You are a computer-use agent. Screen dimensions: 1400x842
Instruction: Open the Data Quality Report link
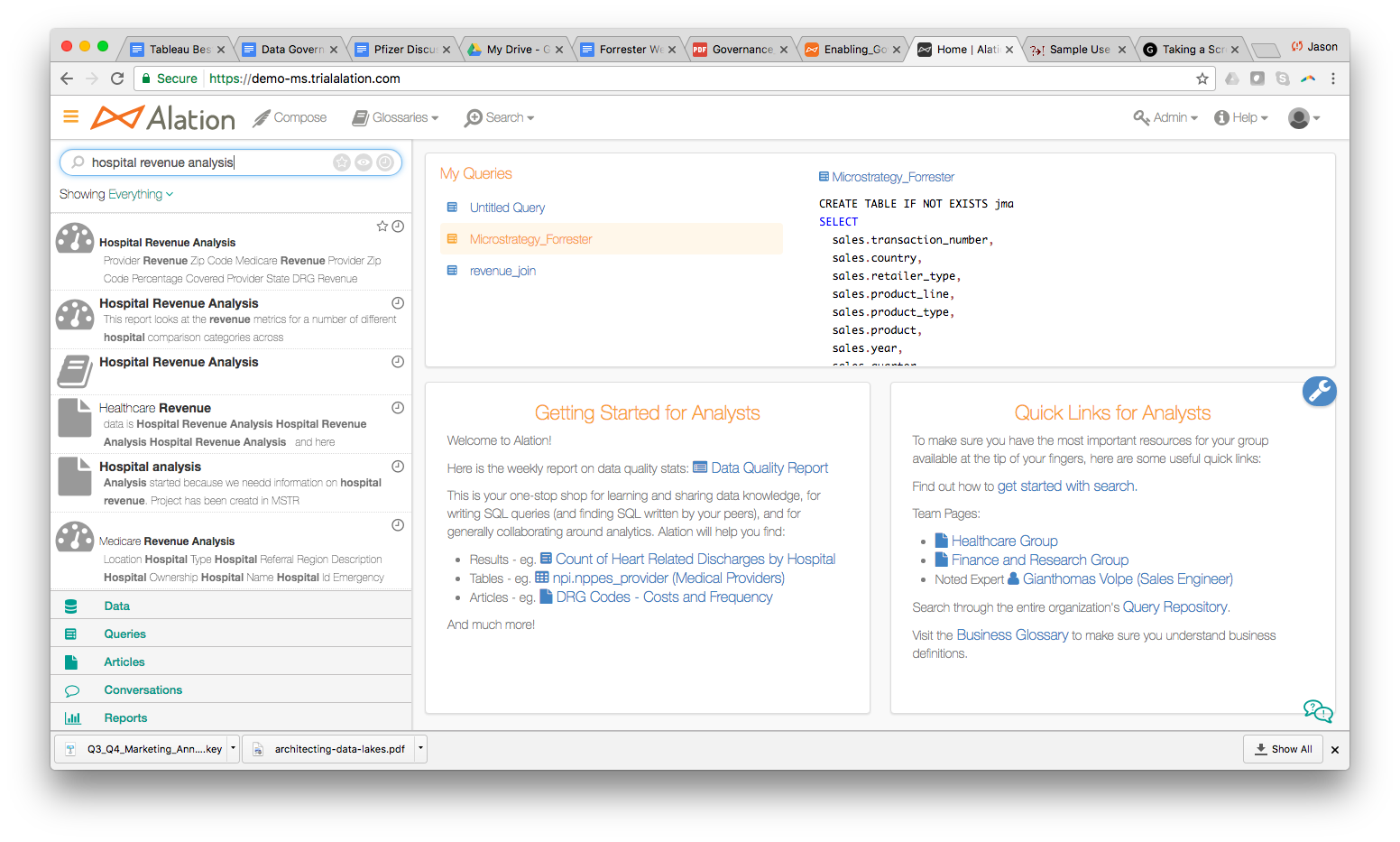coord(769,467)
